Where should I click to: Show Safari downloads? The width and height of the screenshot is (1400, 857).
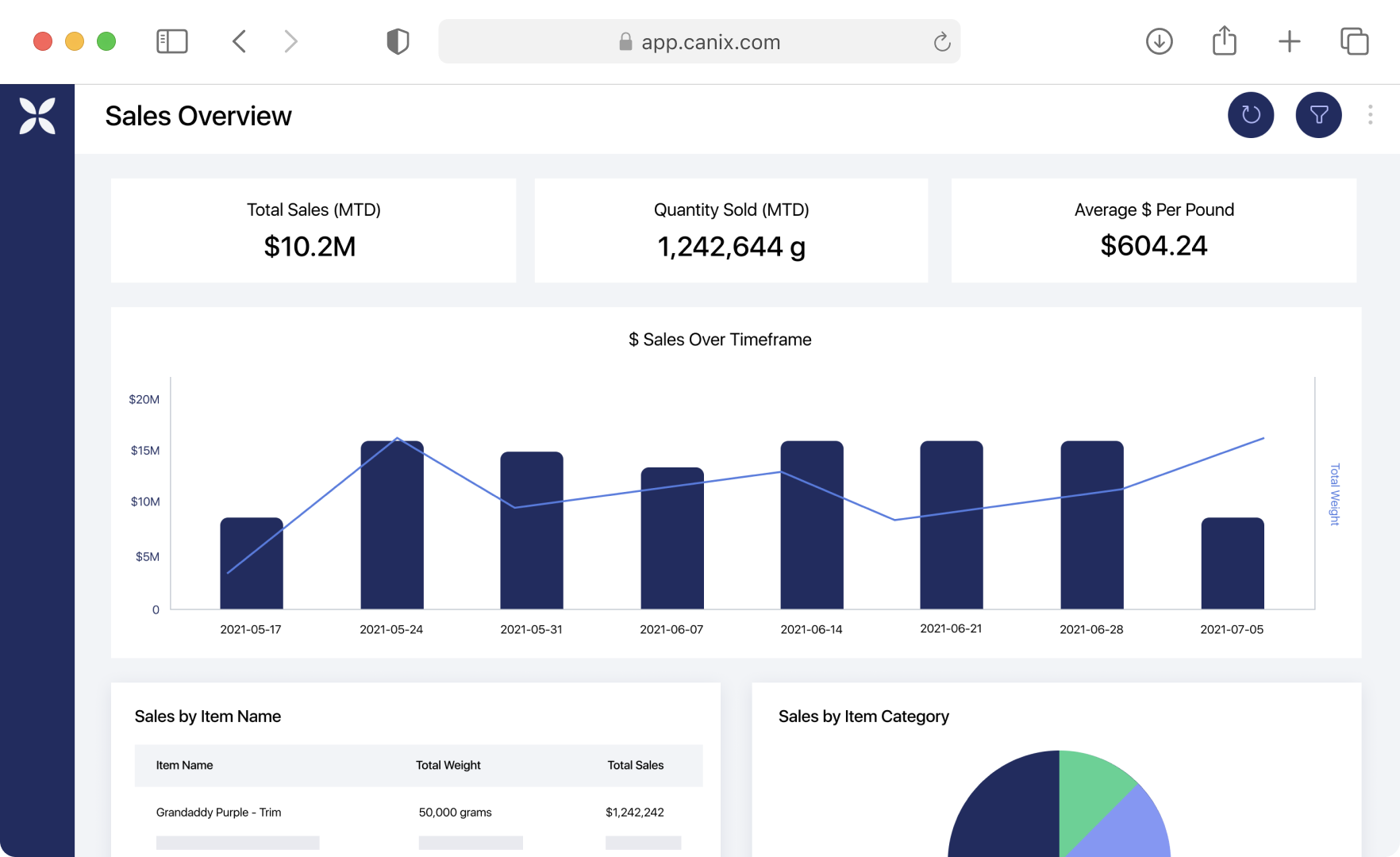pyautogui.click(x=1160, y=41)
